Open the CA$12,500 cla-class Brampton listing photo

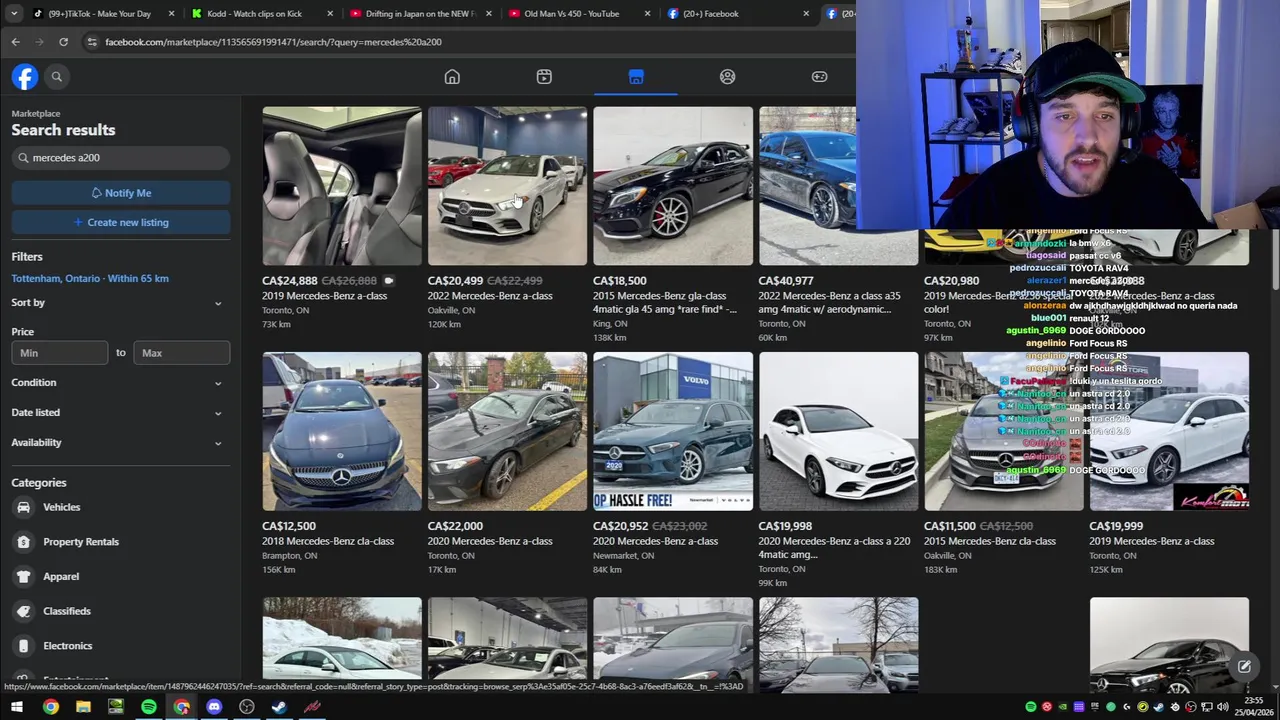pyautogui.click(x=342, y=431)
